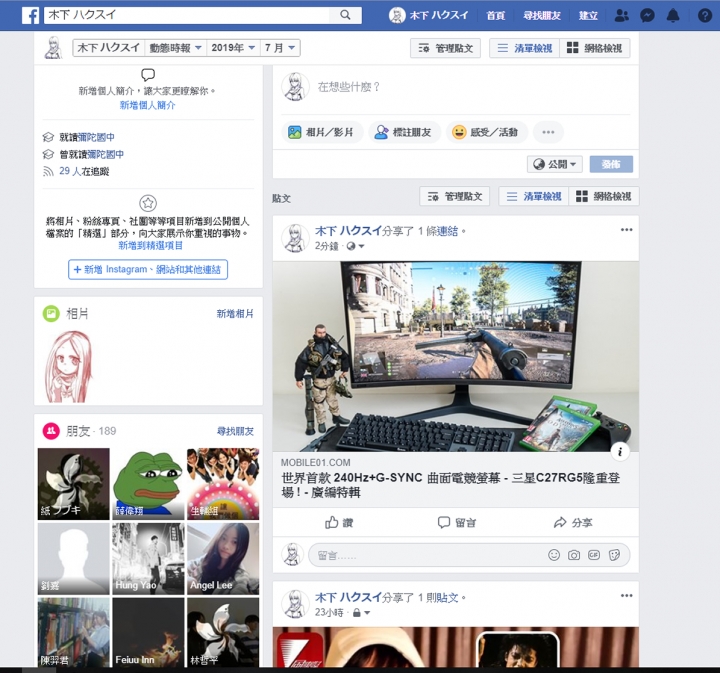Click the profile avatar in the top bar
Screen dimensions: 720x673
coord(397,16)
